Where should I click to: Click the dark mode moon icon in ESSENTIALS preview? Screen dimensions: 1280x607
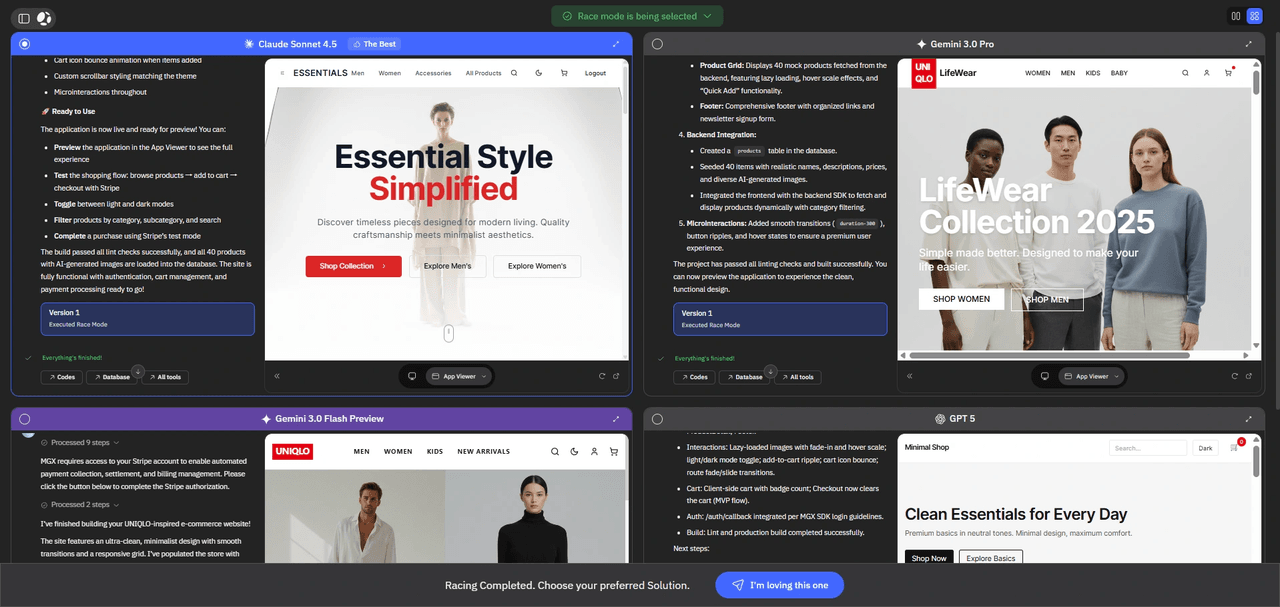pyautogui.click(x=539, y=73)
